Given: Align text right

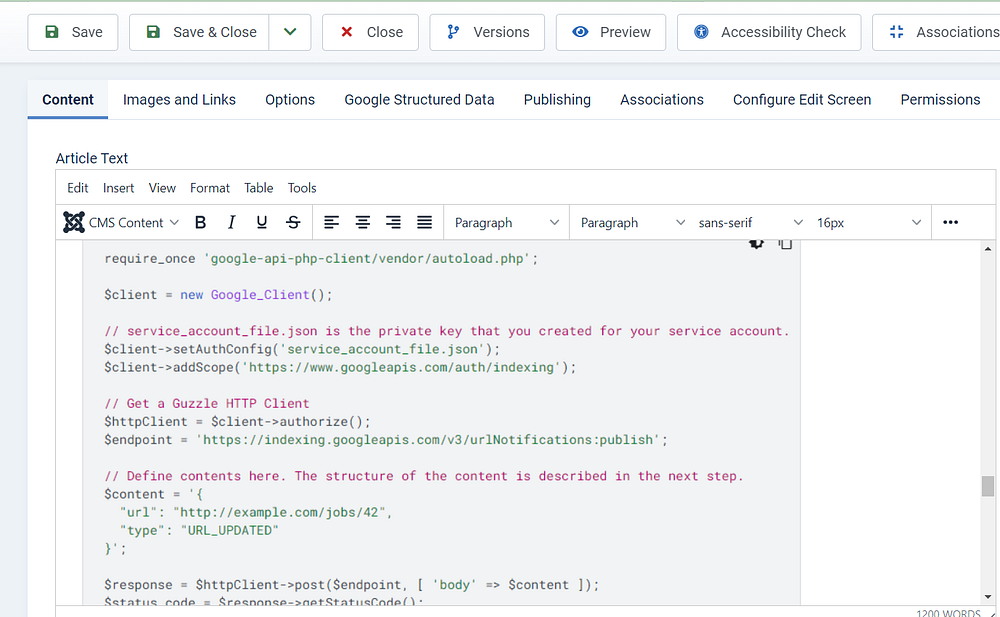Looking at the screenshot, I should point(393,222).
